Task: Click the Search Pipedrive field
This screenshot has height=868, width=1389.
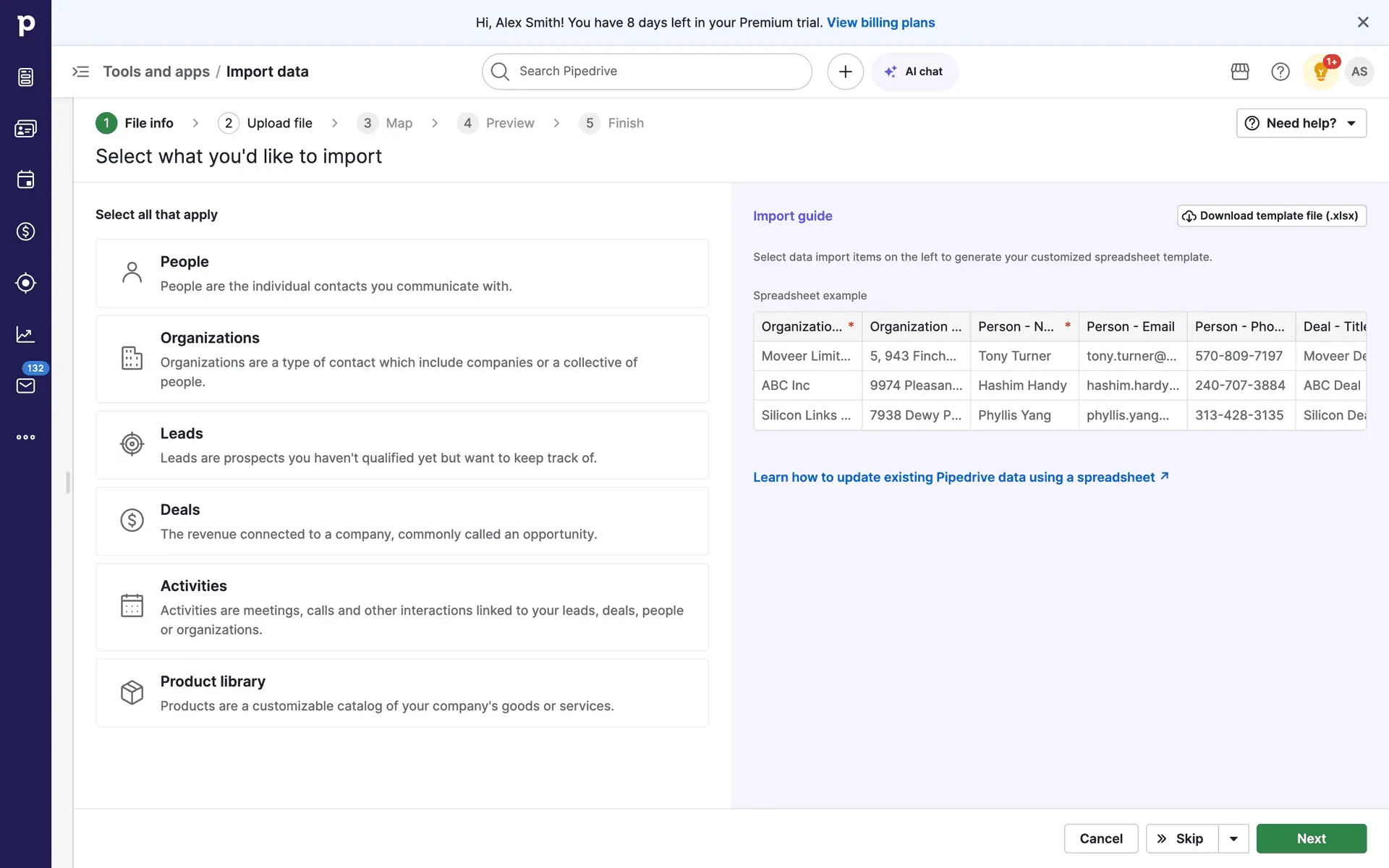Action: tap(646, 72)
